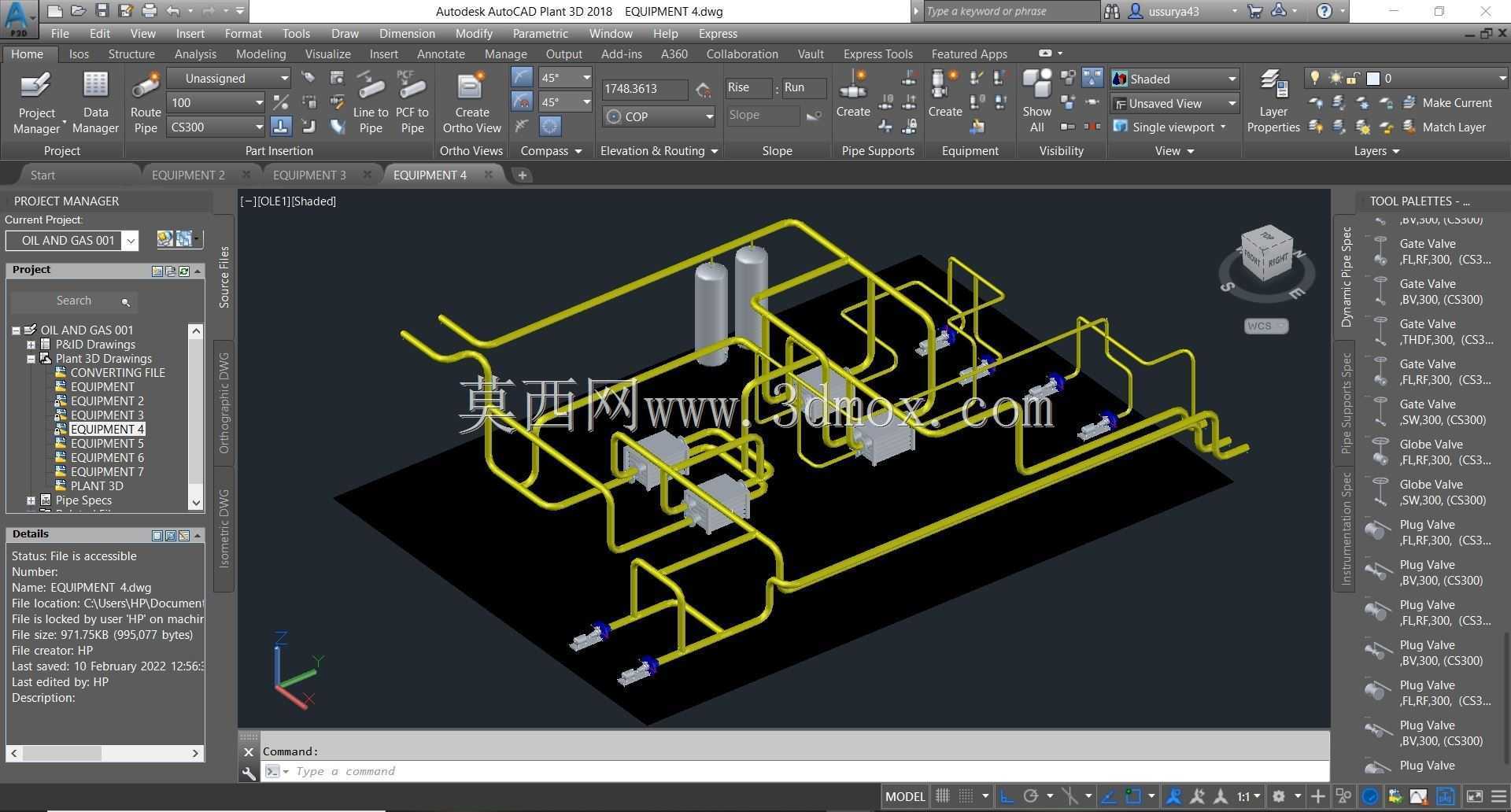Toggle polar tracking in status bar
This screenshot has width=1511, height=812.
point(1031,796)
